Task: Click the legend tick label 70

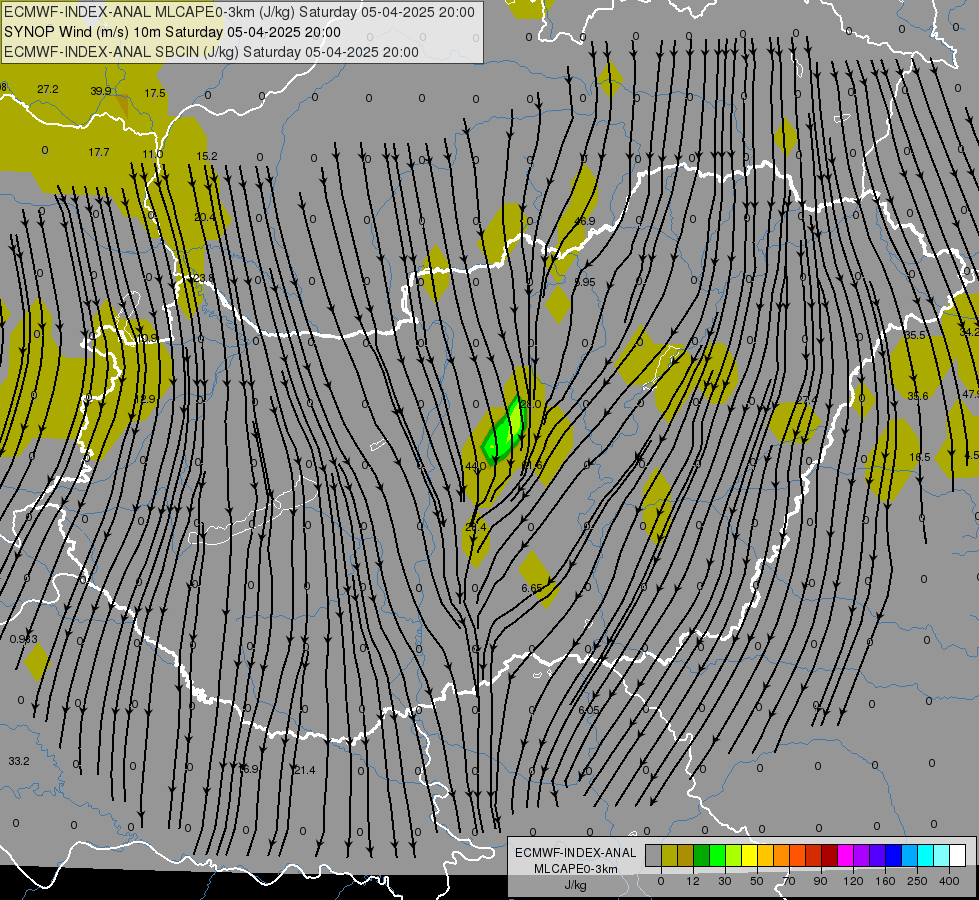Action: point(789,881)
